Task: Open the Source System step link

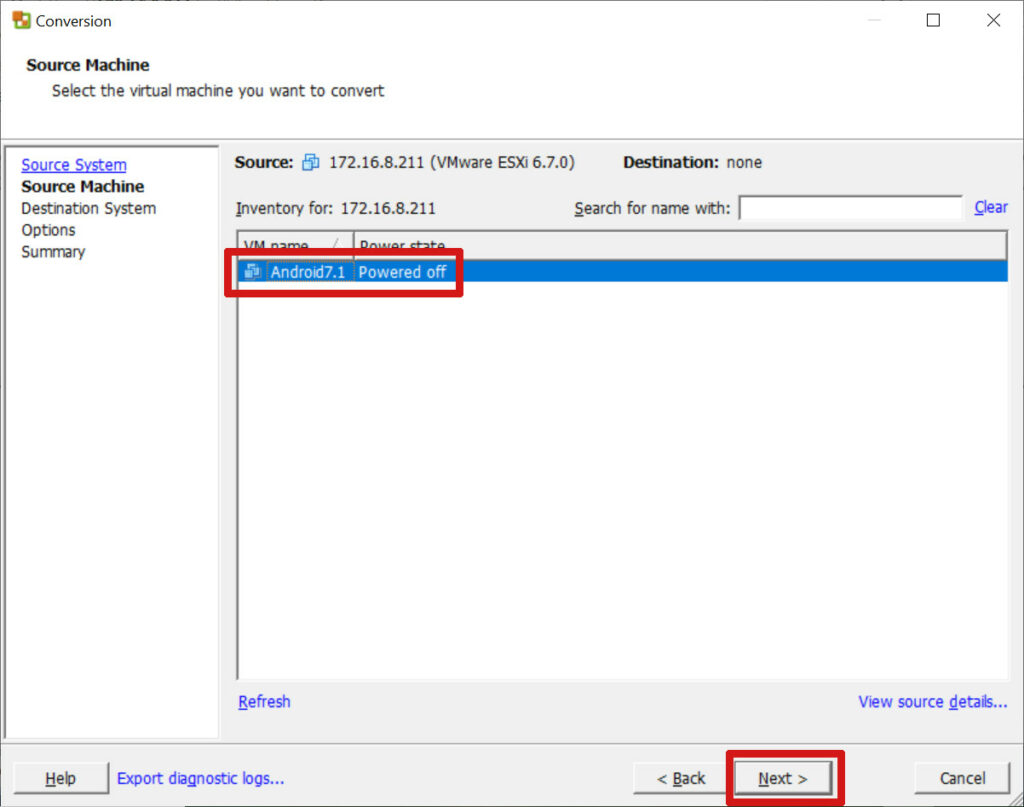Action: [x=74, y=165]
